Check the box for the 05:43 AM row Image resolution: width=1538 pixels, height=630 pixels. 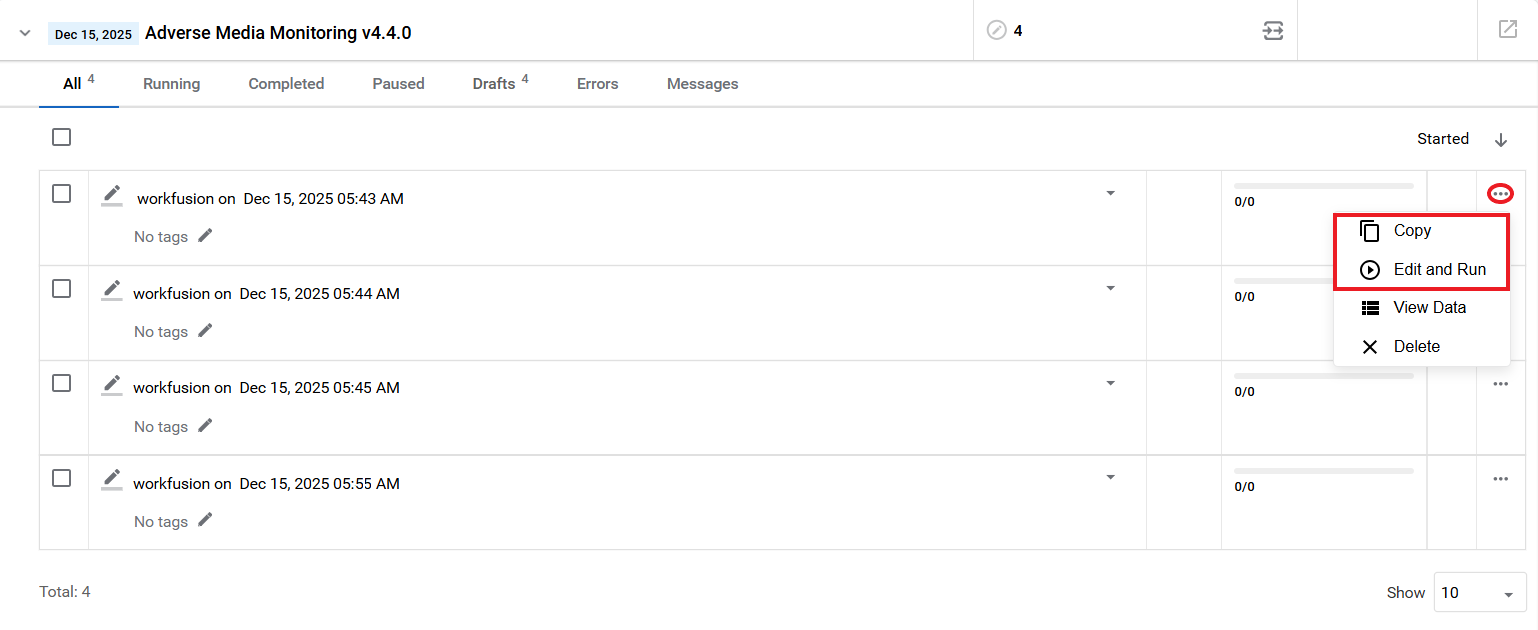[62, 194]
